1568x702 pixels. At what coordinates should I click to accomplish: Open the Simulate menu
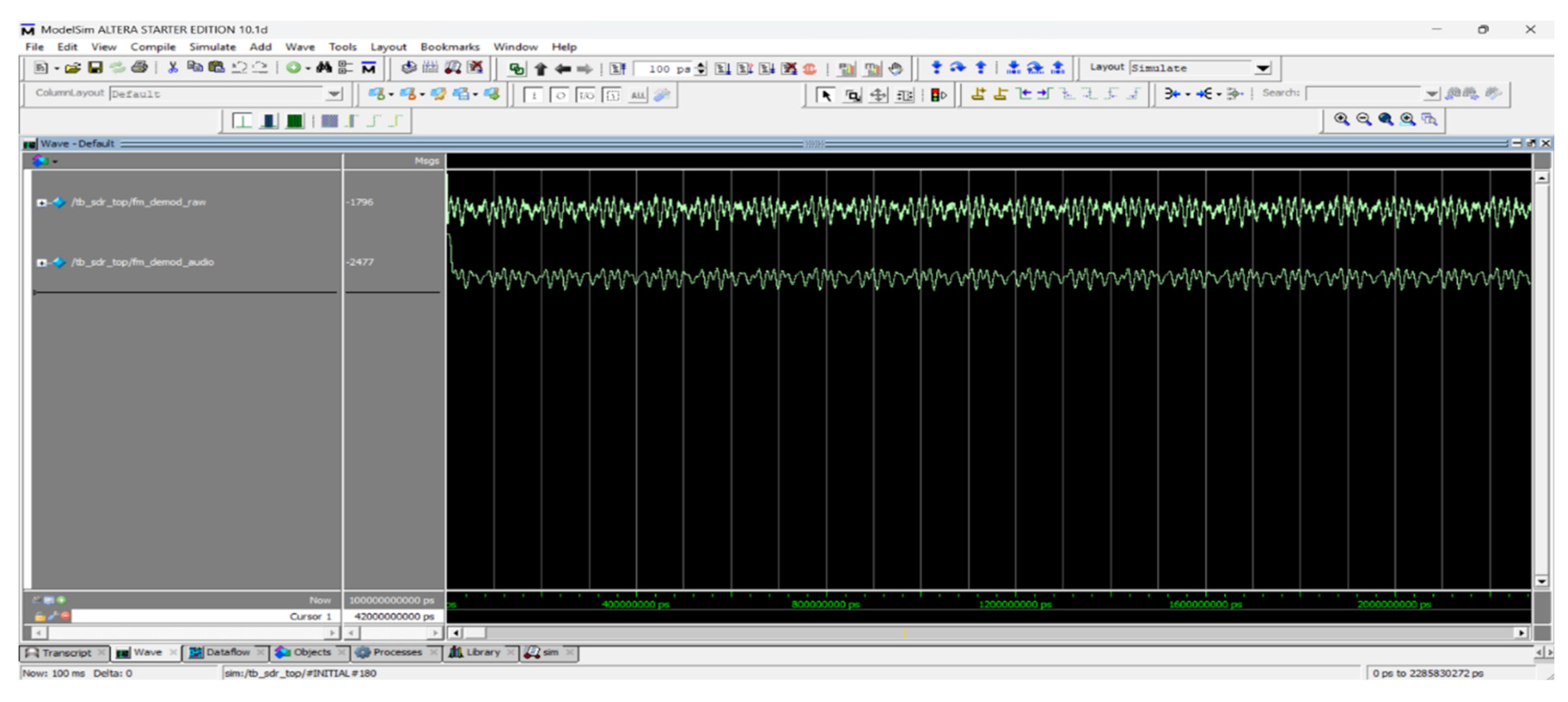click(212, 47)
